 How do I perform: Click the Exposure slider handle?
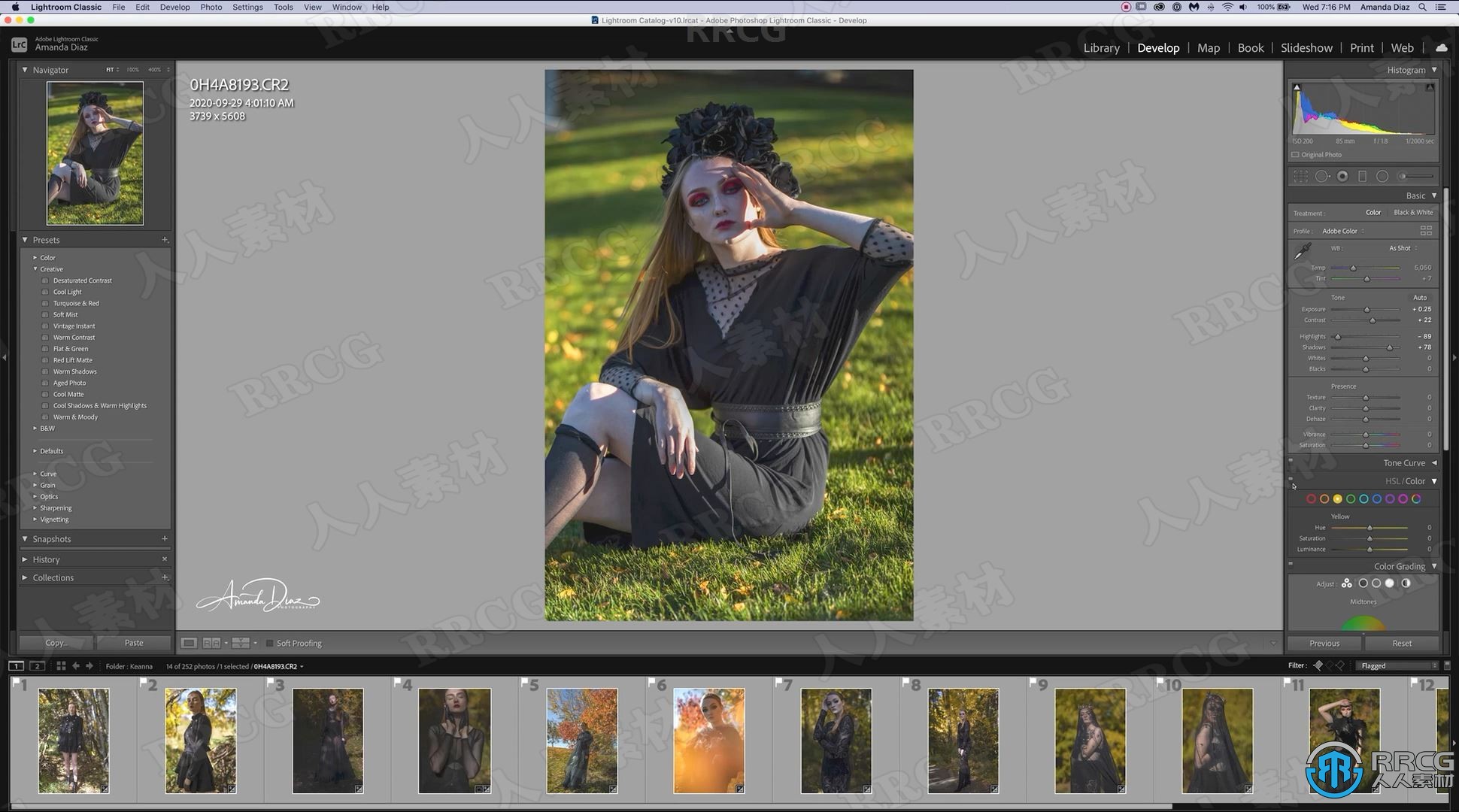pyautogui.click(x=1367, y=310)
